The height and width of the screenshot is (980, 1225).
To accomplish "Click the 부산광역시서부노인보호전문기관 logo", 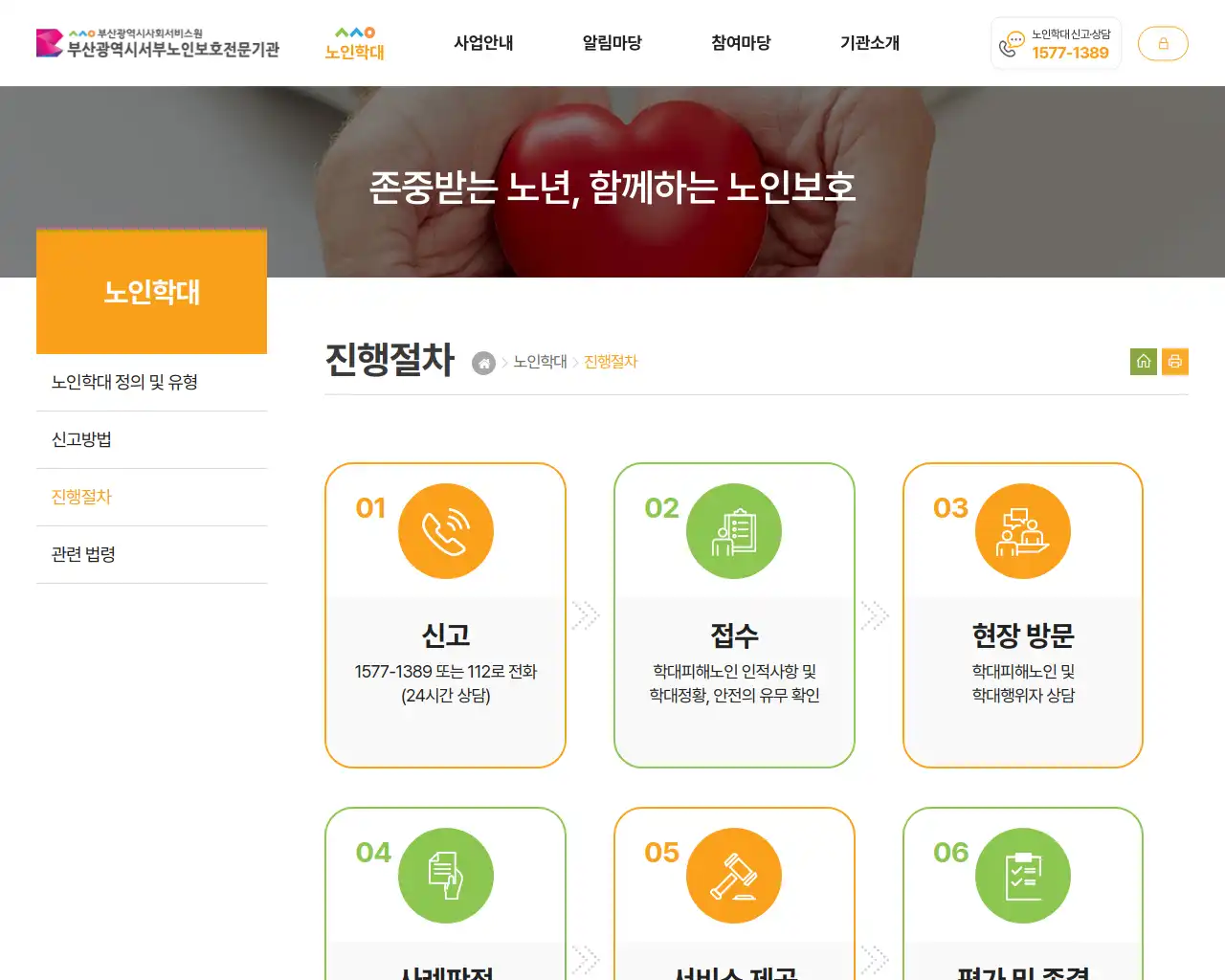I will (158, 43).
